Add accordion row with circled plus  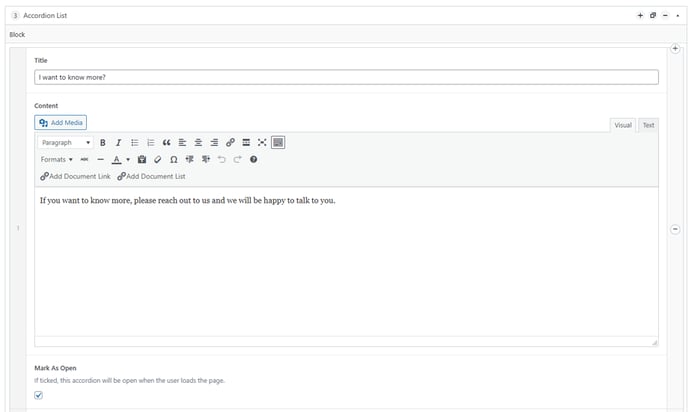(x=675, y=49)
